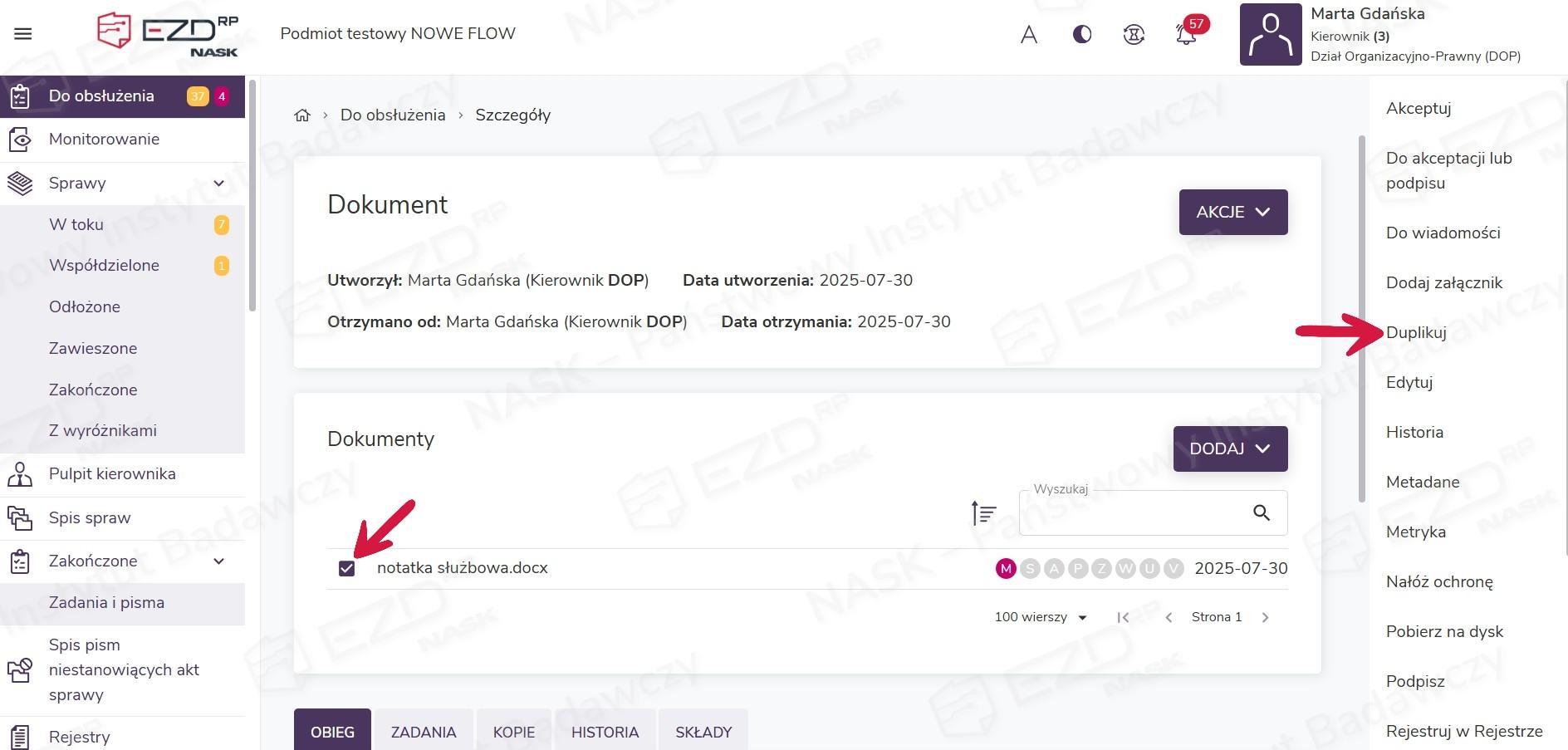Click the font size 'A' icon
Screen dimensions: 1568x750
(1028, 35)
